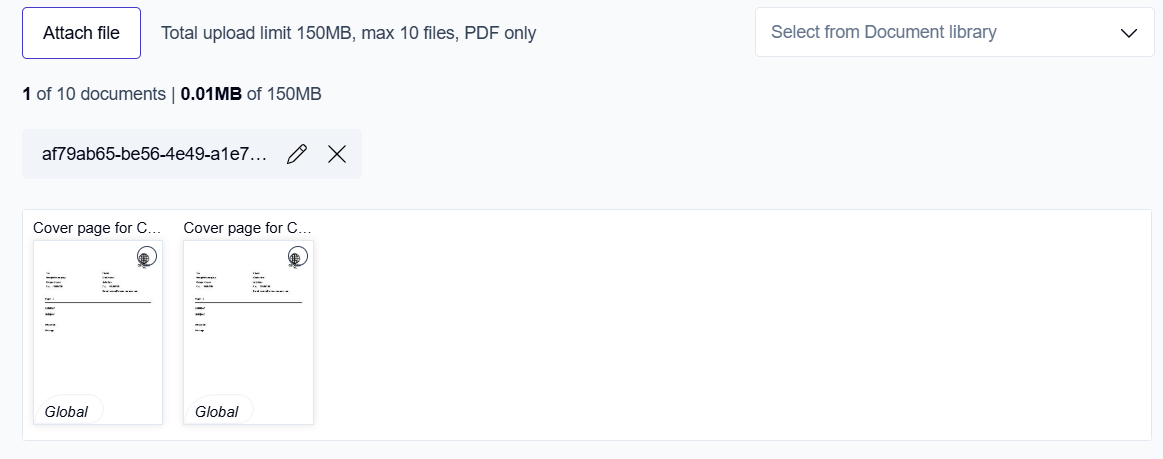Click the Attach file button

point(81,33)
